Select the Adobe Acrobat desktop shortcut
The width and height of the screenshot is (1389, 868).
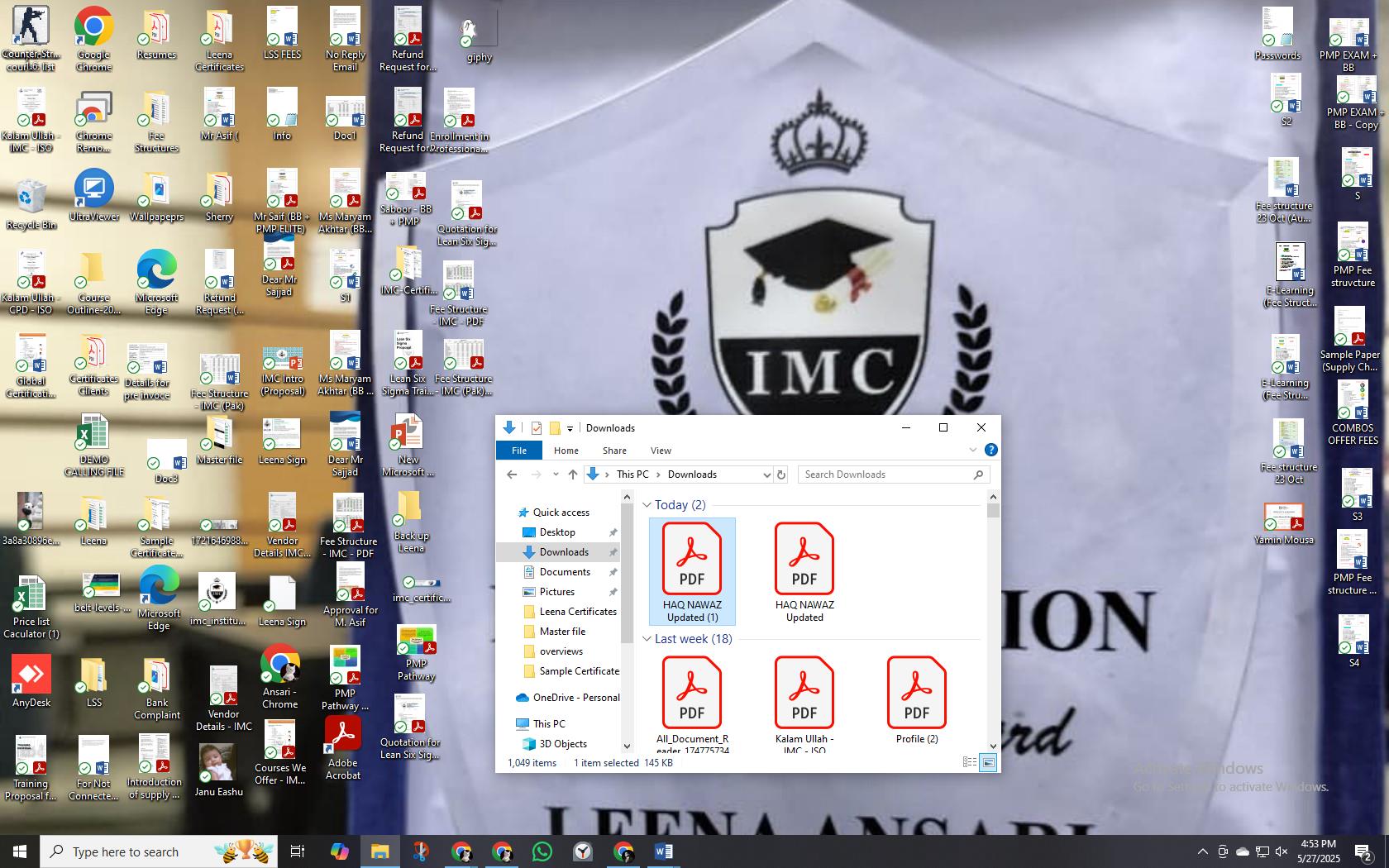[342, 747]
